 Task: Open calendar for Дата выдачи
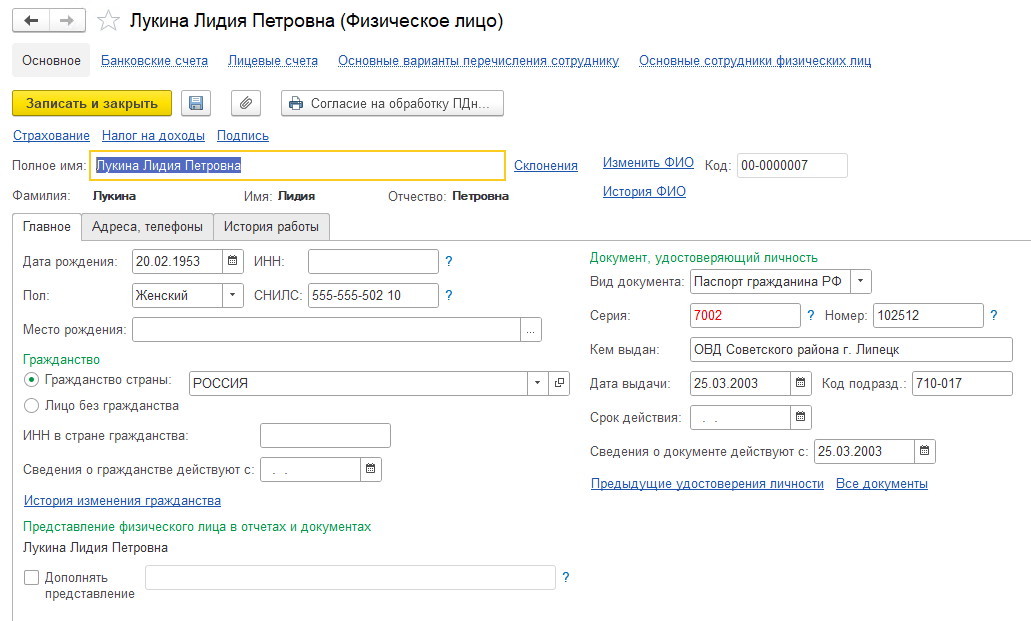point(800,383)
